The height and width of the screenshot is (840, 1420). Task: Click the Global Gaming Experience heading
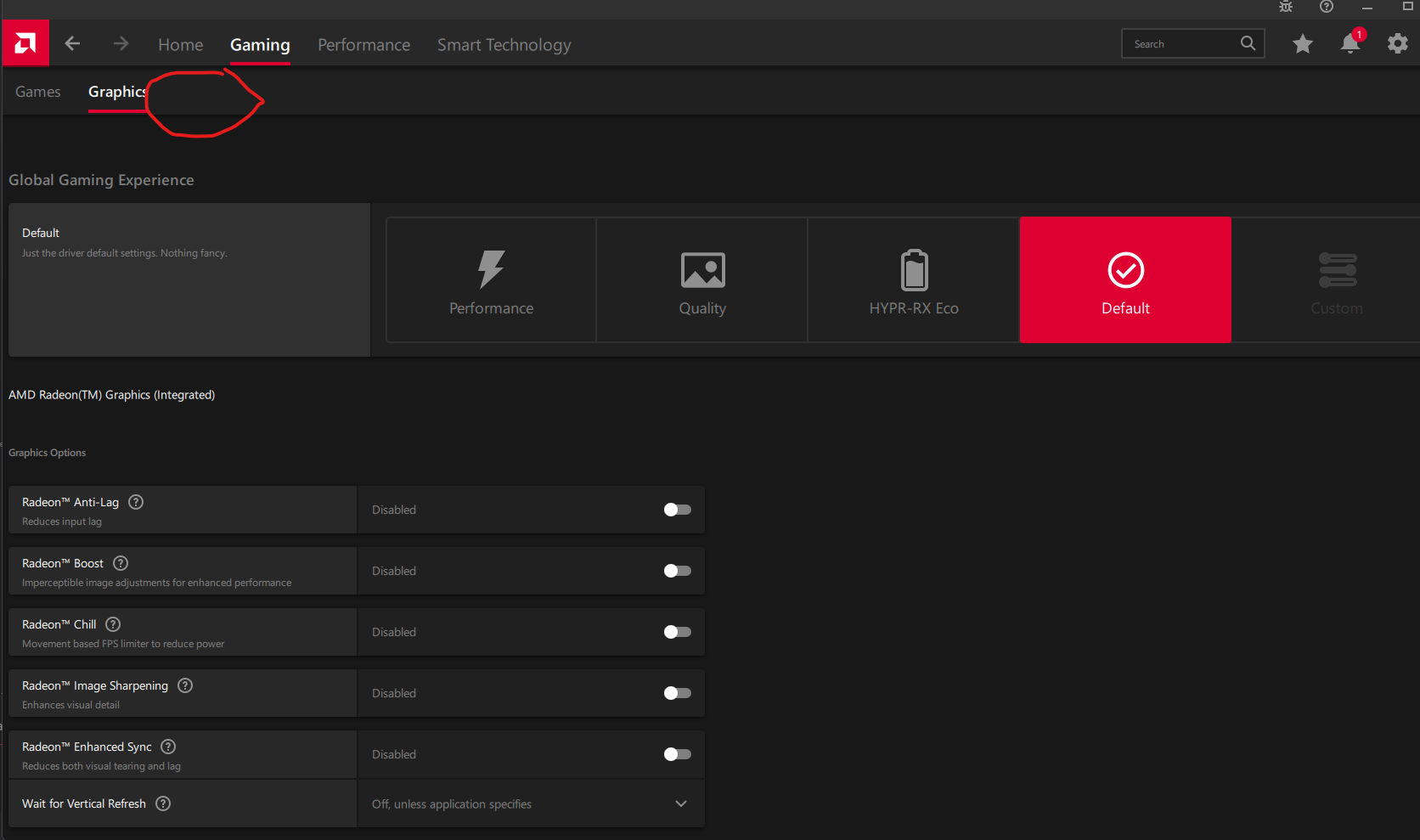tap(101, 180)
